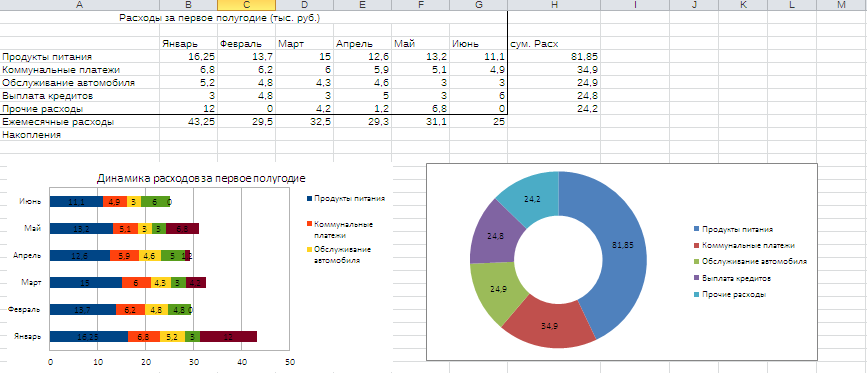Screen dimensions: 867x373
Task: Click the 'Прочие расходы' donut legend entry
Action: click(730, 295)
